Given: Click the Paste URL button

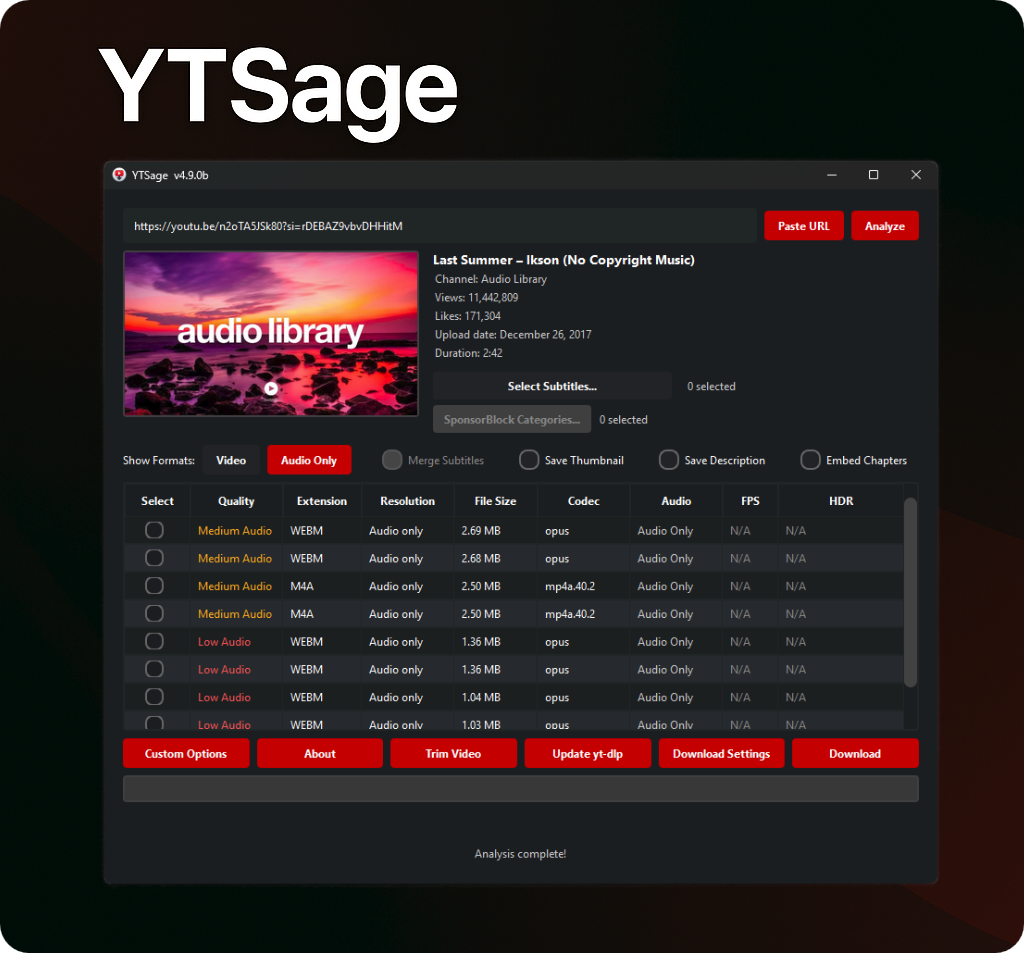Looking at the screenshot, I should 803,226.
